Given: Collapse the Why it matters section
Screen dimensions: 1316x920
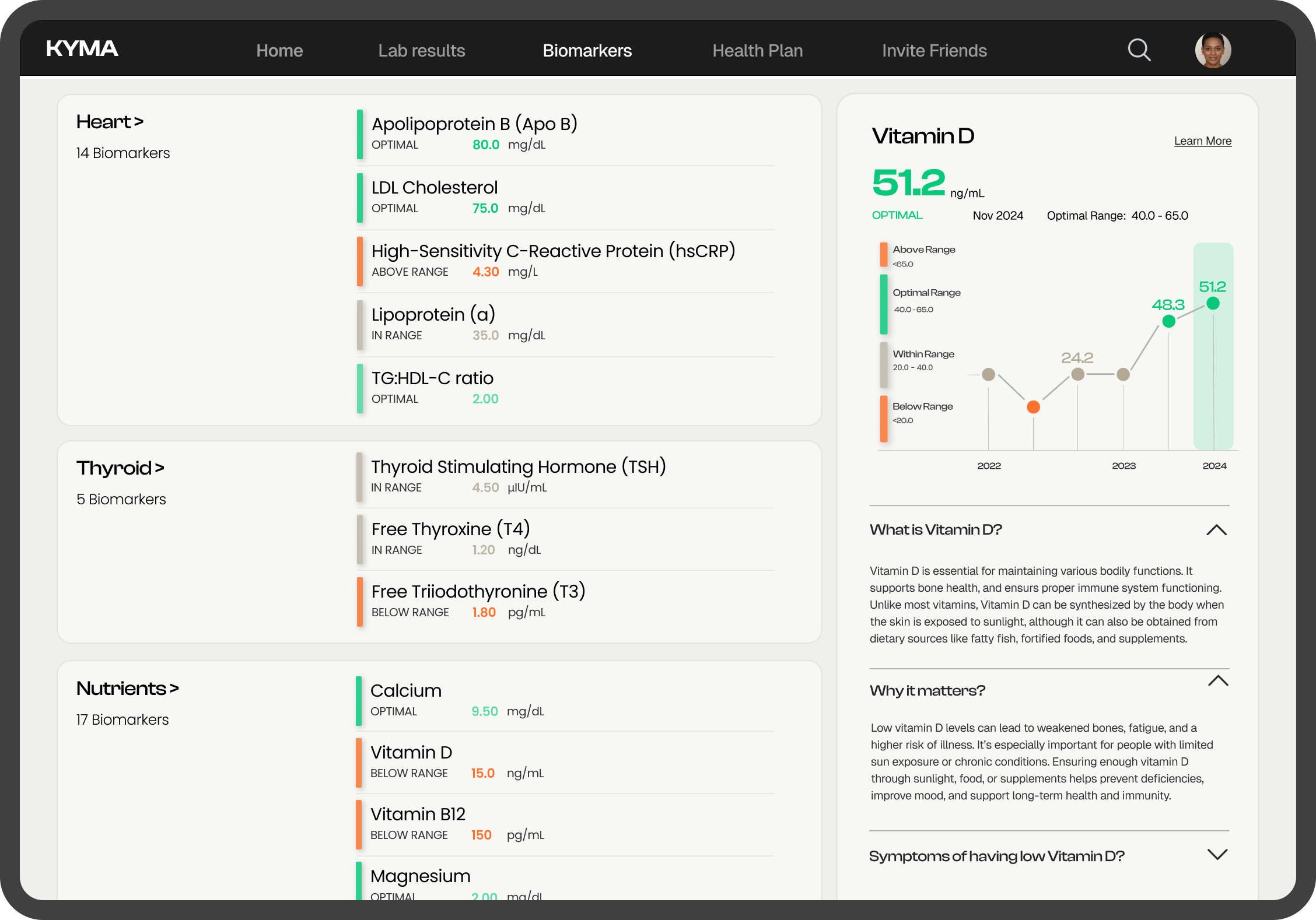Looking at the screenshot, I should [x=1218, y=681].
